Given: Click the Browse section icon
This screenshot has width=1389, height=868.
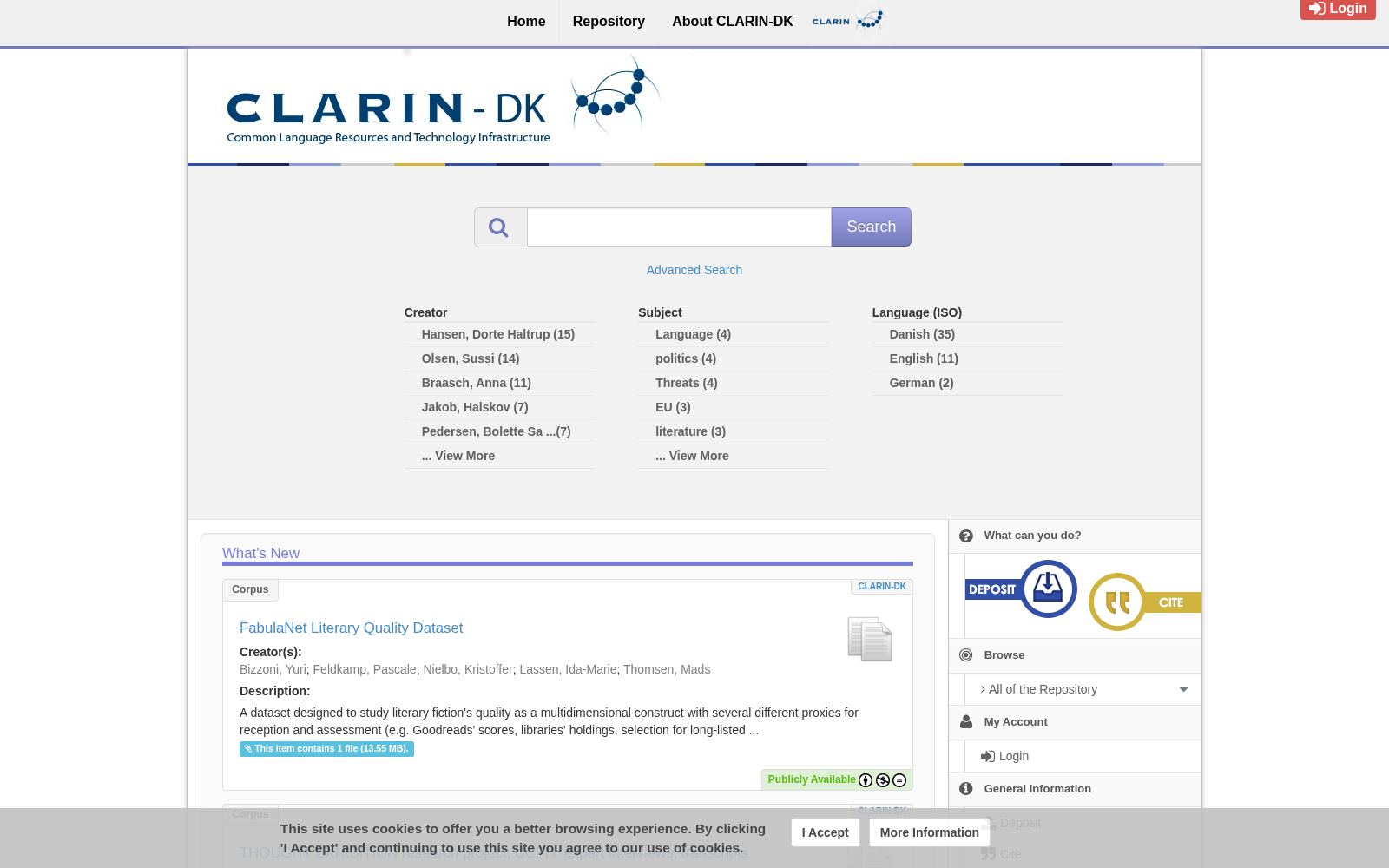Looking at the screenshot, I should [x=966, y=655].
